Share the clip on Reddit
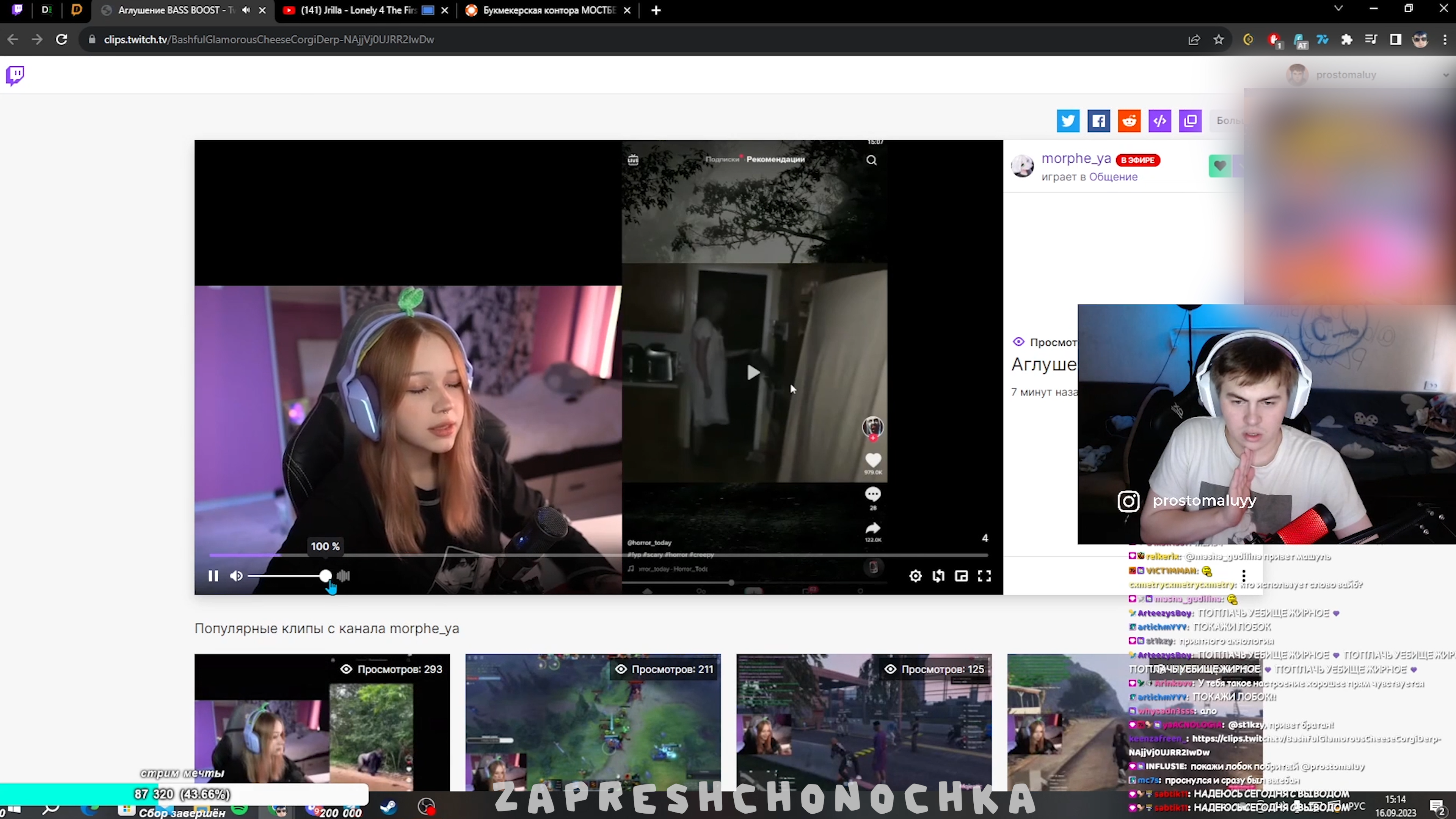Image resolution: width=1456 pixels, height=819 pixels. pos(1129,121)
